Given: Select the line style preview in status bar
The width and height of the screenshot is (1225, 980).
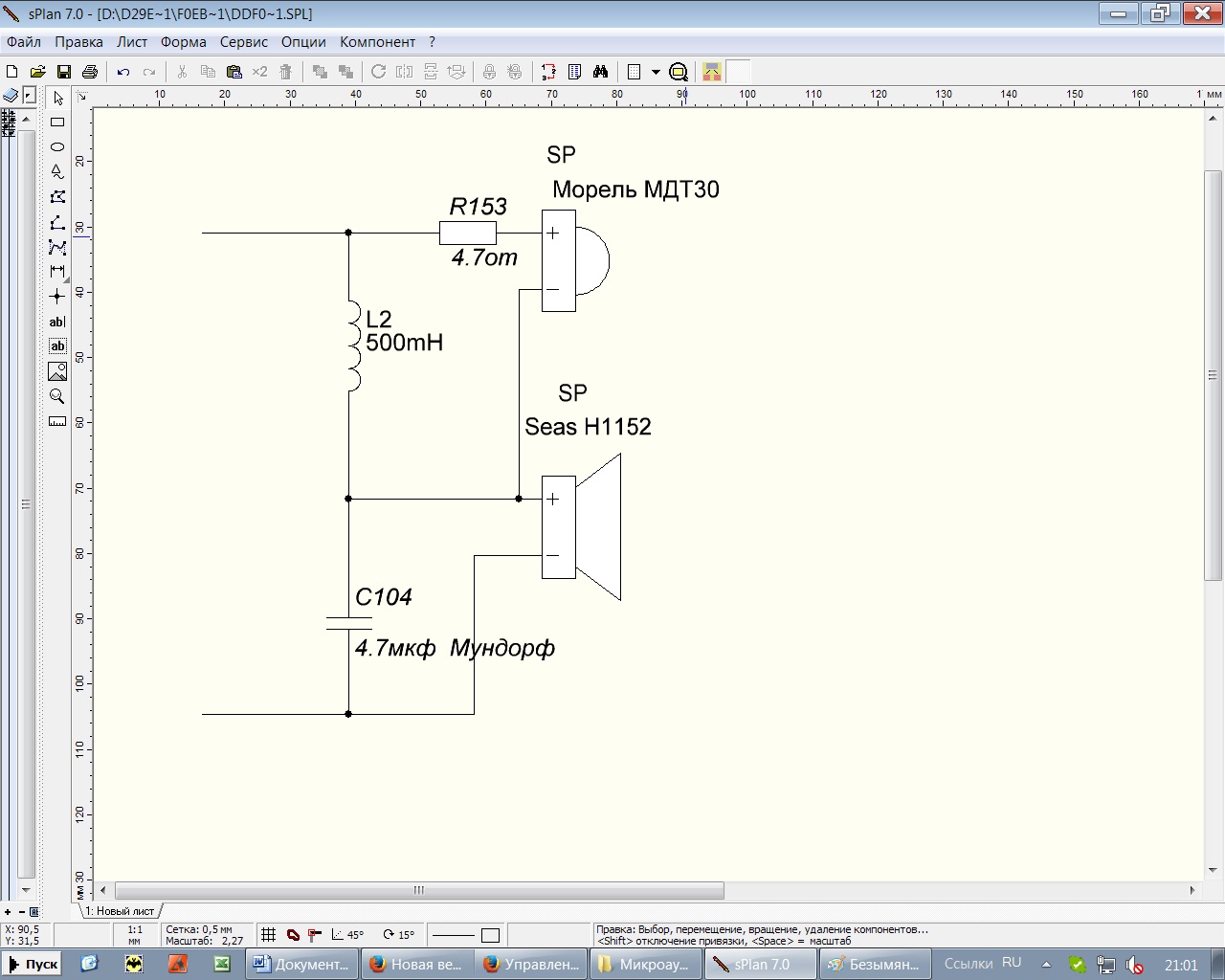Looking at the screenshot, I should pos(454,935).
